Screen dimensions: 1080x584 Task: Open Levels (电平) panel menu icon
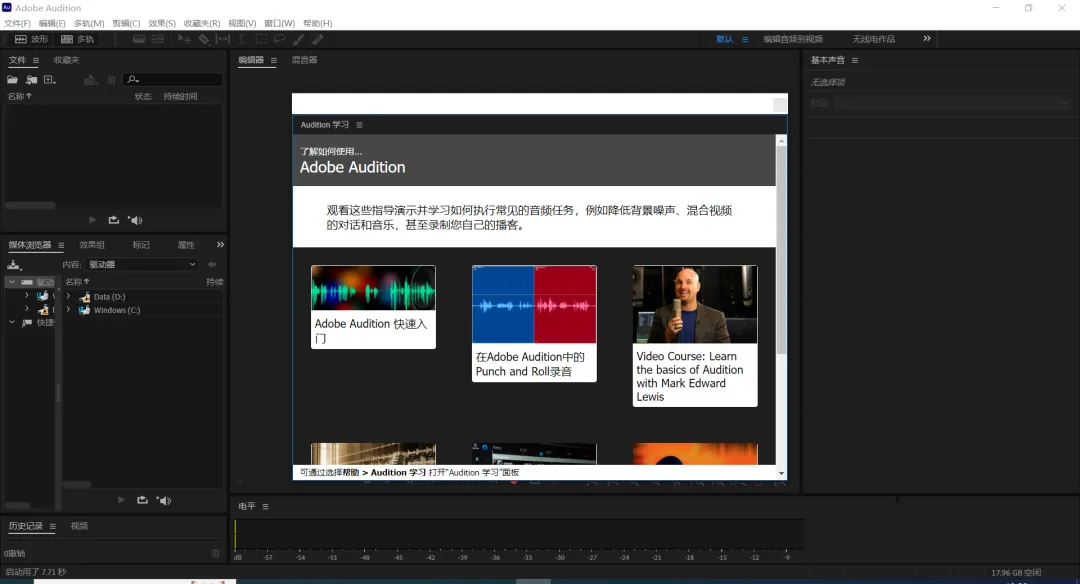point(265,507)
